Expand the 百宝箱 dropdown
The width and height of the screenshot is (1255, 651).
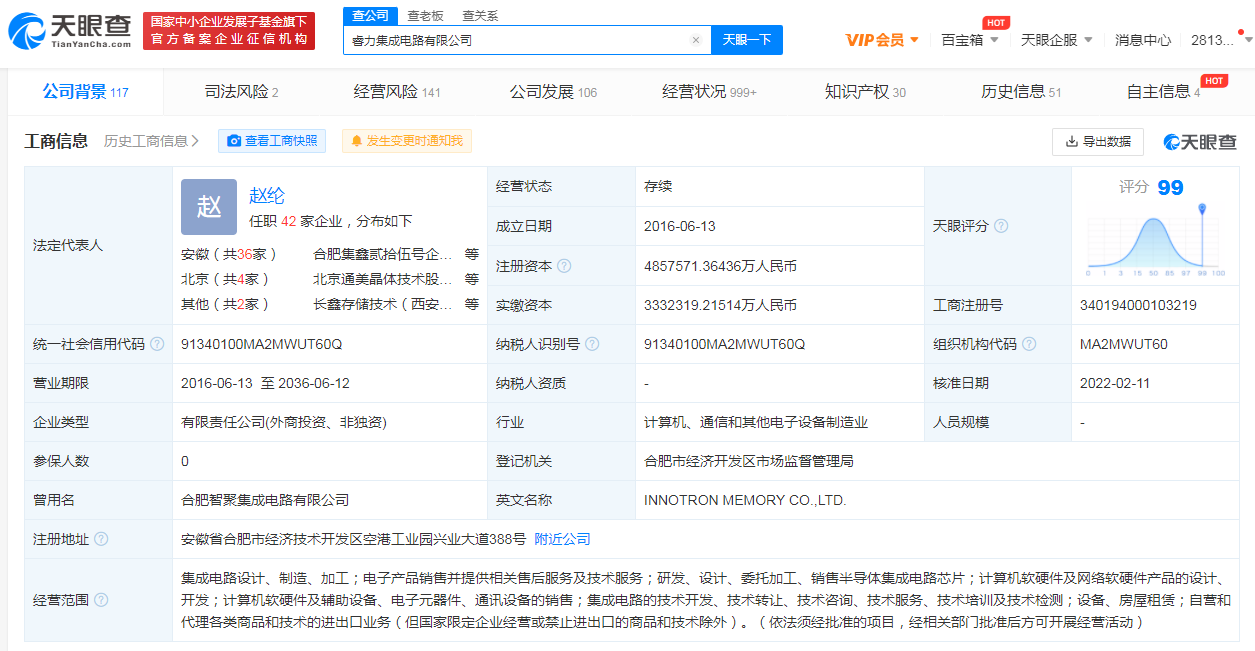tap(969, 40)
